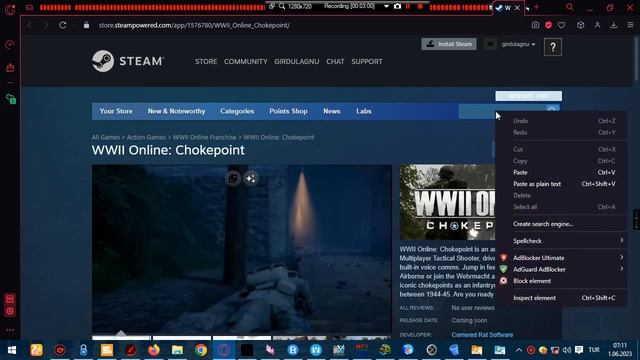
Task: Open tab search magnifier icon
Action: click(x=569, y=7)
